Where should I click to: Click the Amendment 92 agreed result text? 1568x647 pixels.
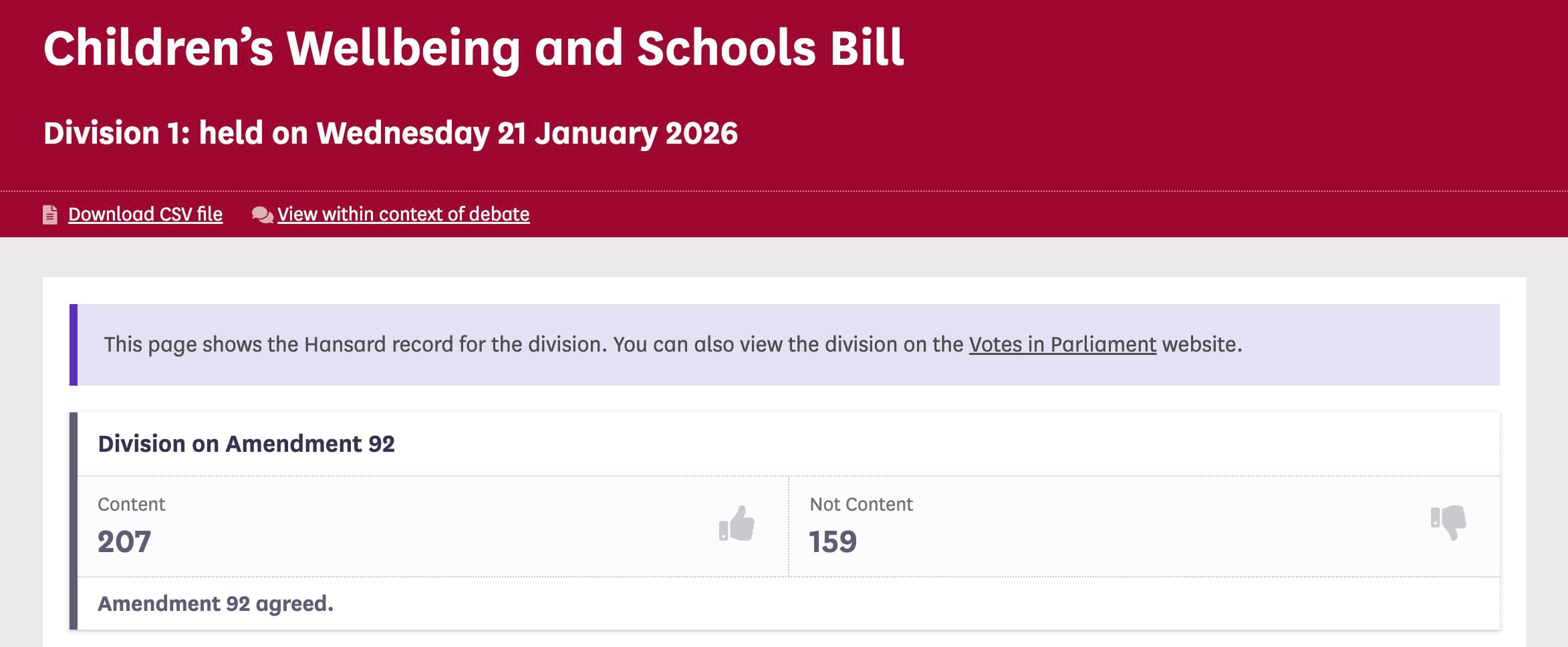(x=215, y=604)
